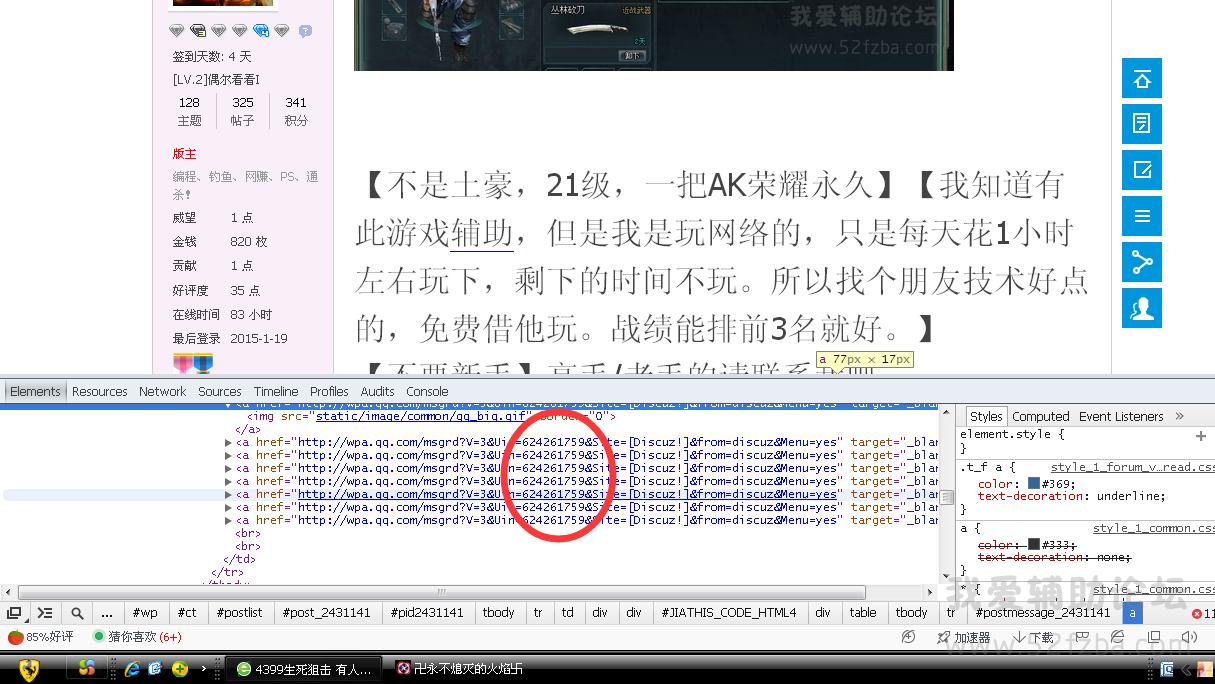This screenshot has width=1215, height=684.
Task: Click the three-lines menu sidebar icon
Action: (x=1142, y=216)
